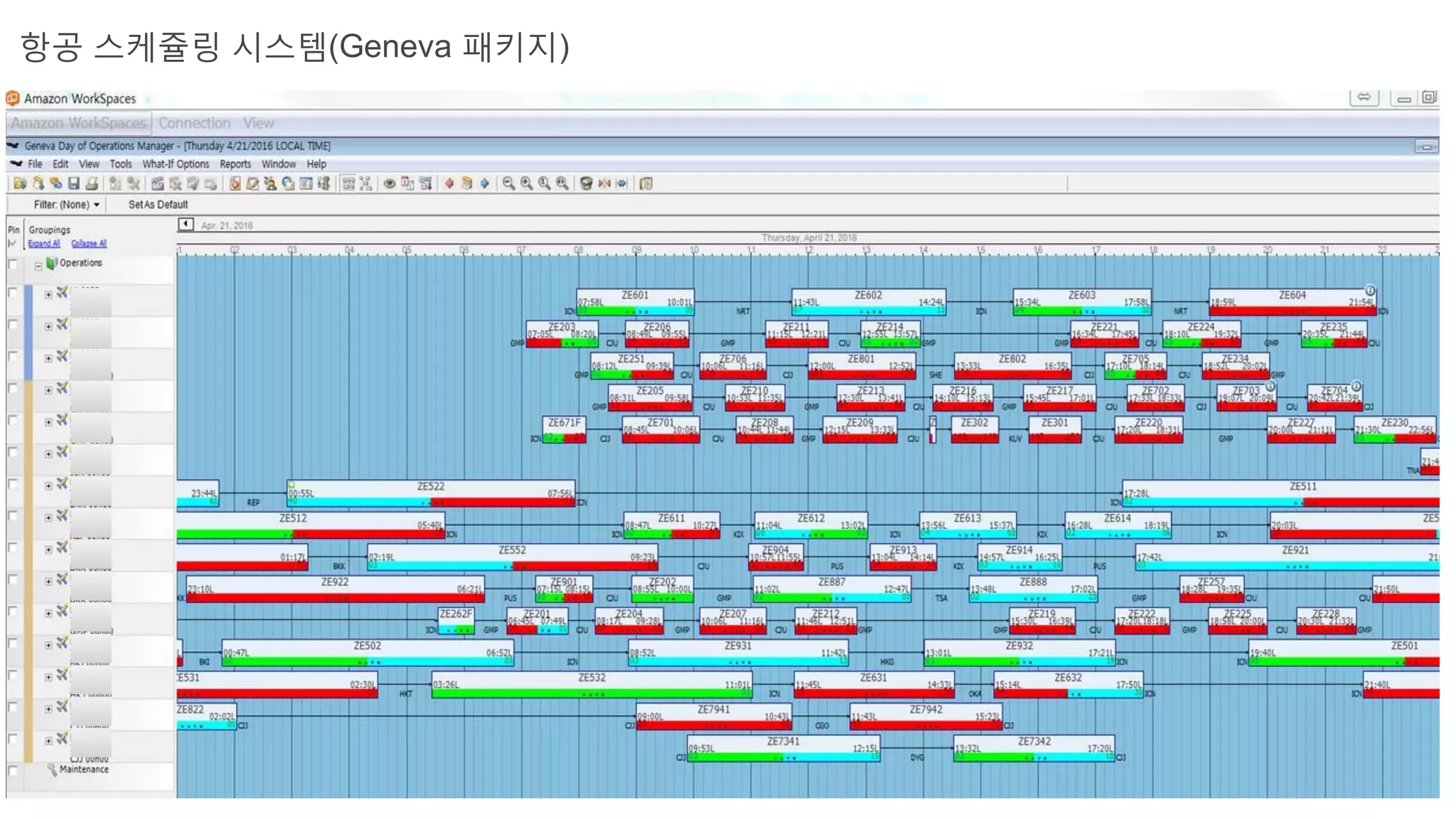Click the red left diamond arrow icon
The image size is (1456, 819).
449,183
